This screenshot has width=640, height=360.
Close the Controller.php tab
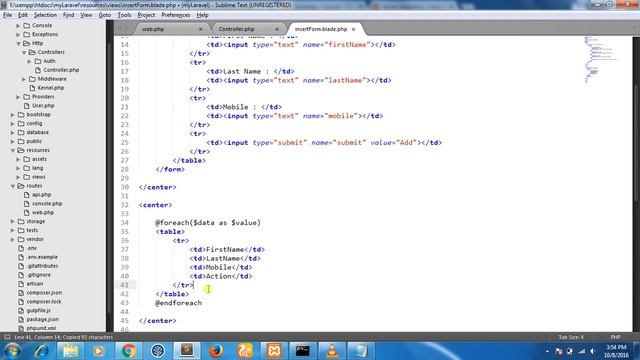277,29
